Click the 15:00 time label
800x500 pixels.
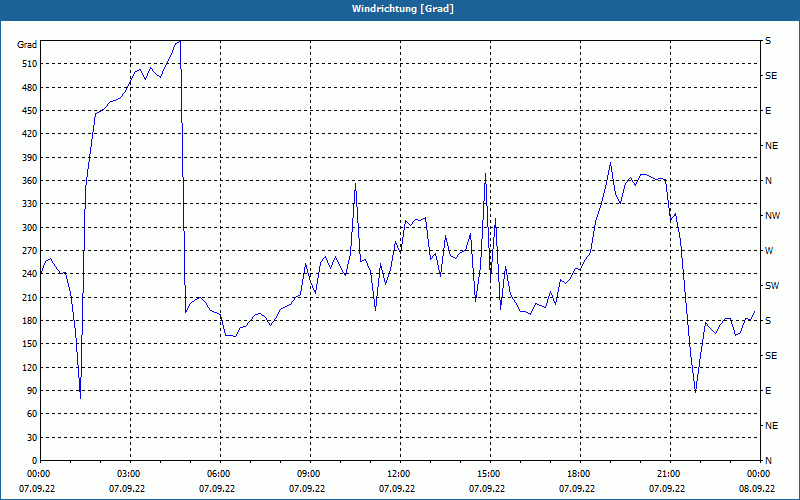(x=487, y=473)
